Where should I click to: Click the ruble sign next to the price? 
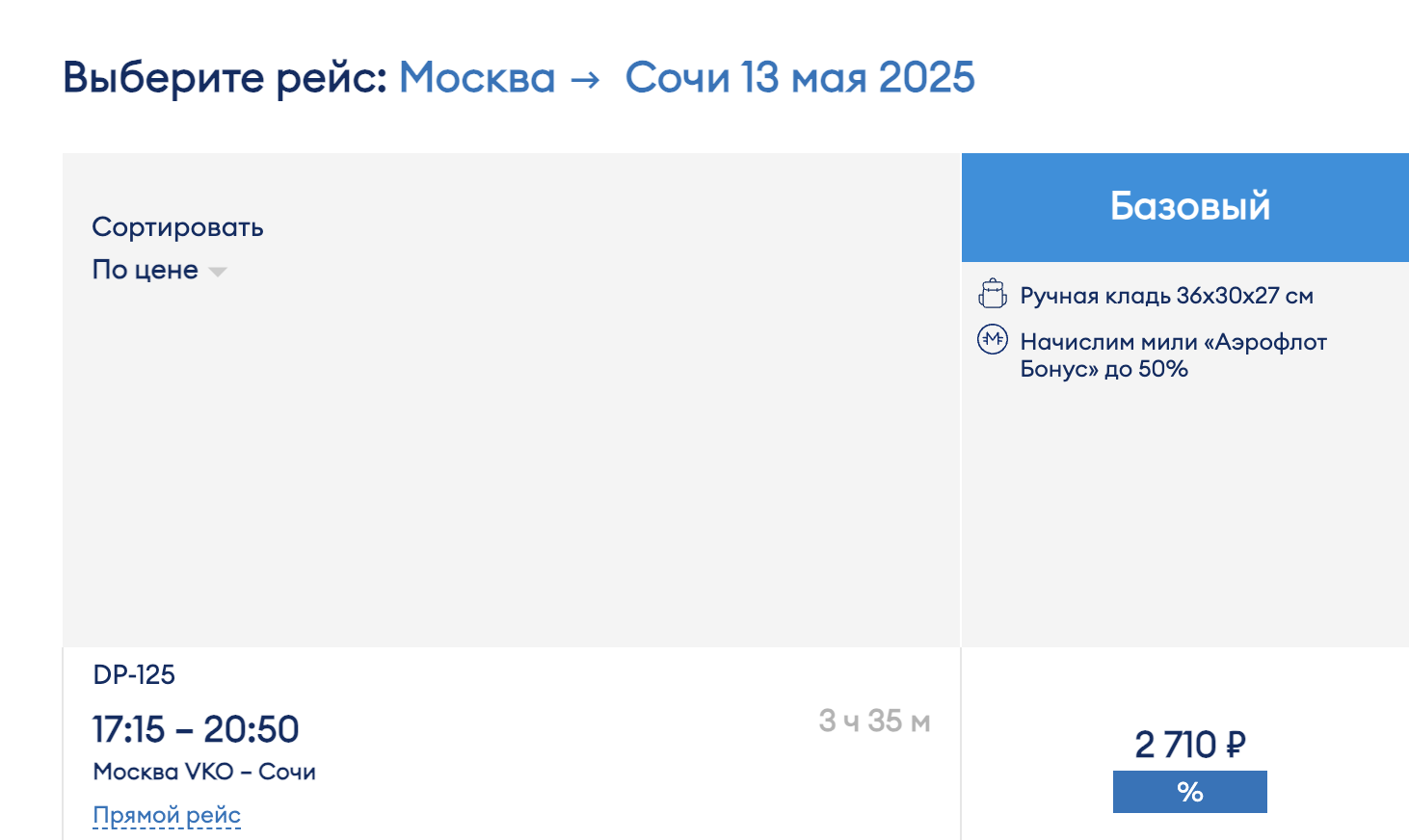point(1235,745)
